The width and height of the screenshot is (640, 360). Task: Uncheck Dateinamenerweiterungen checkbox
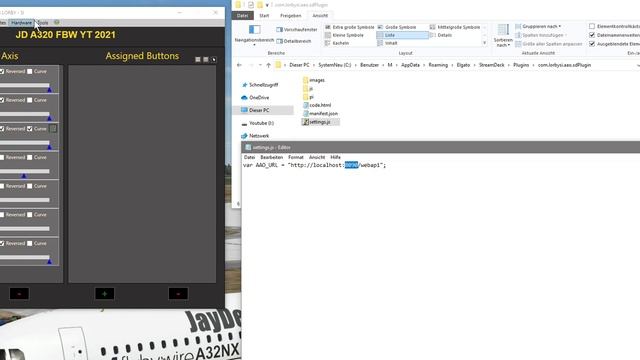point(592,35)
